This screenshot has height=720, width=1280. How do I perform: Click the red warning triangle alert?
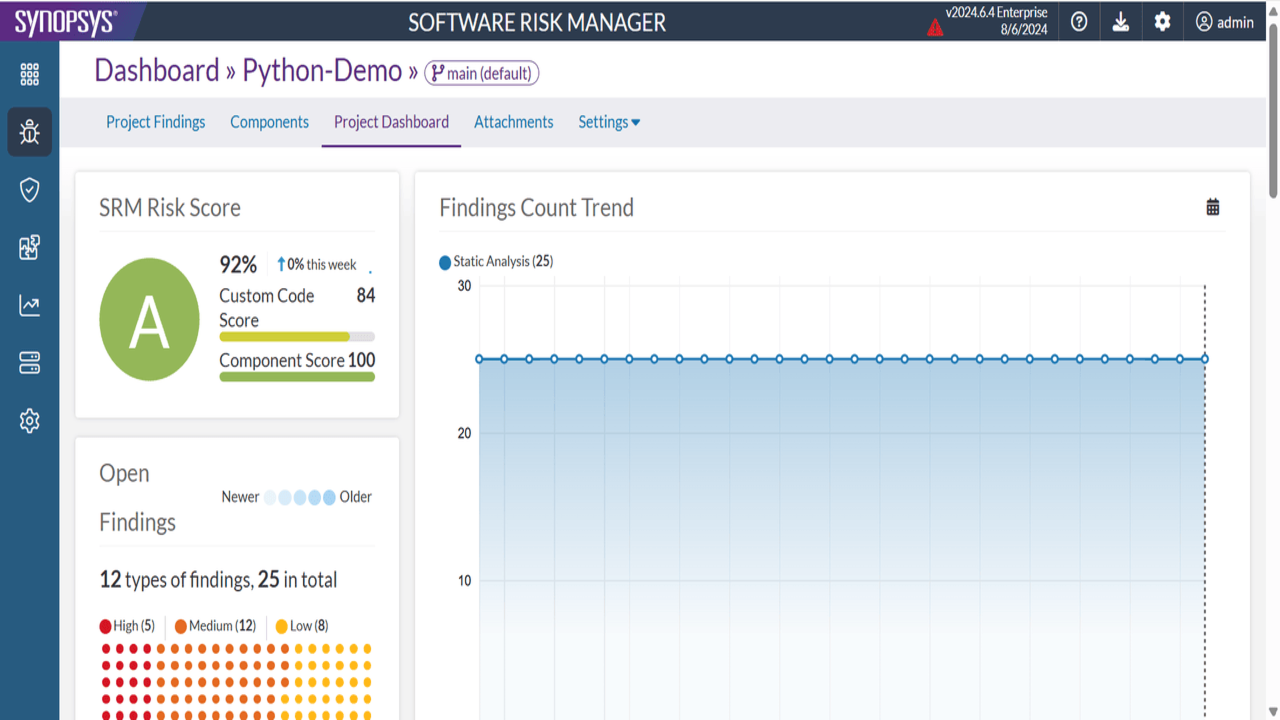point(935,28)
